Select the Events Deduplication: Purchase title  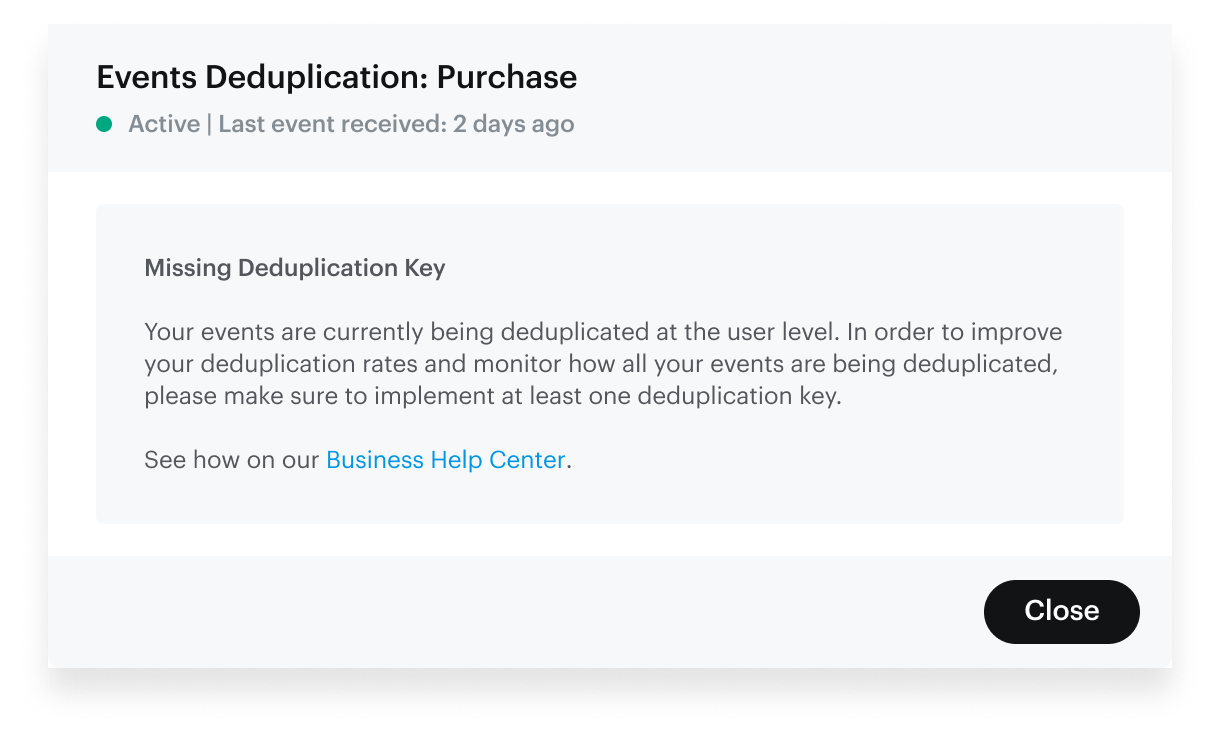click(336, 77)
